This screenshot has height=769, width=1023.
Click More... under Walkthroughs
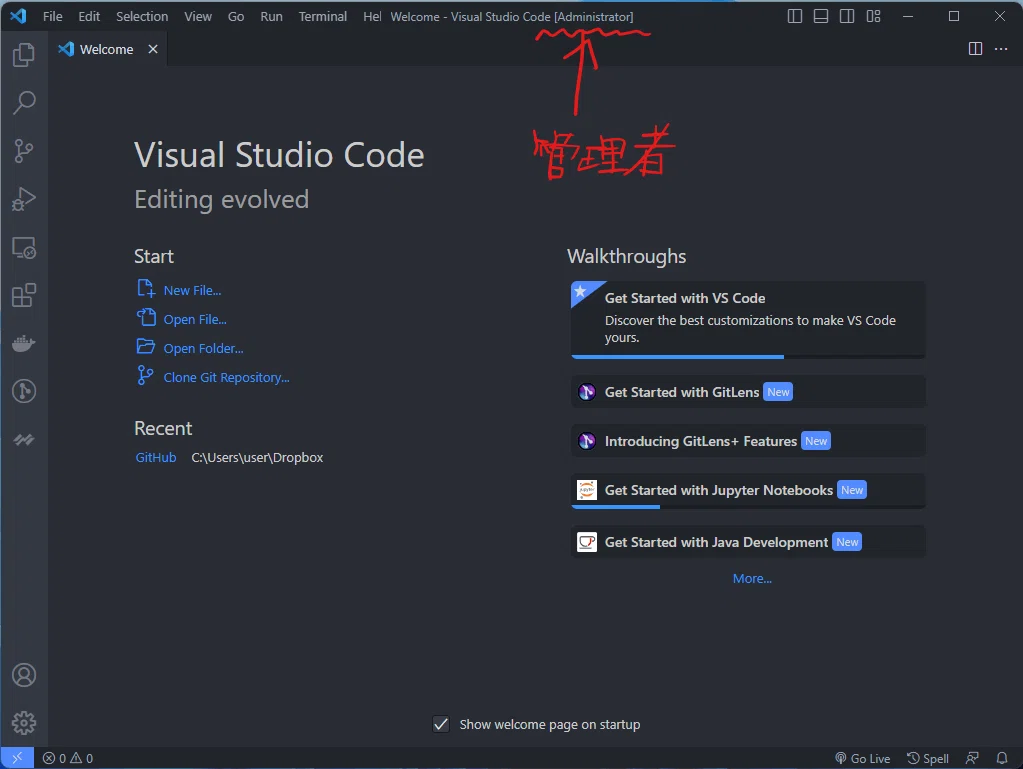pos(752,579)
